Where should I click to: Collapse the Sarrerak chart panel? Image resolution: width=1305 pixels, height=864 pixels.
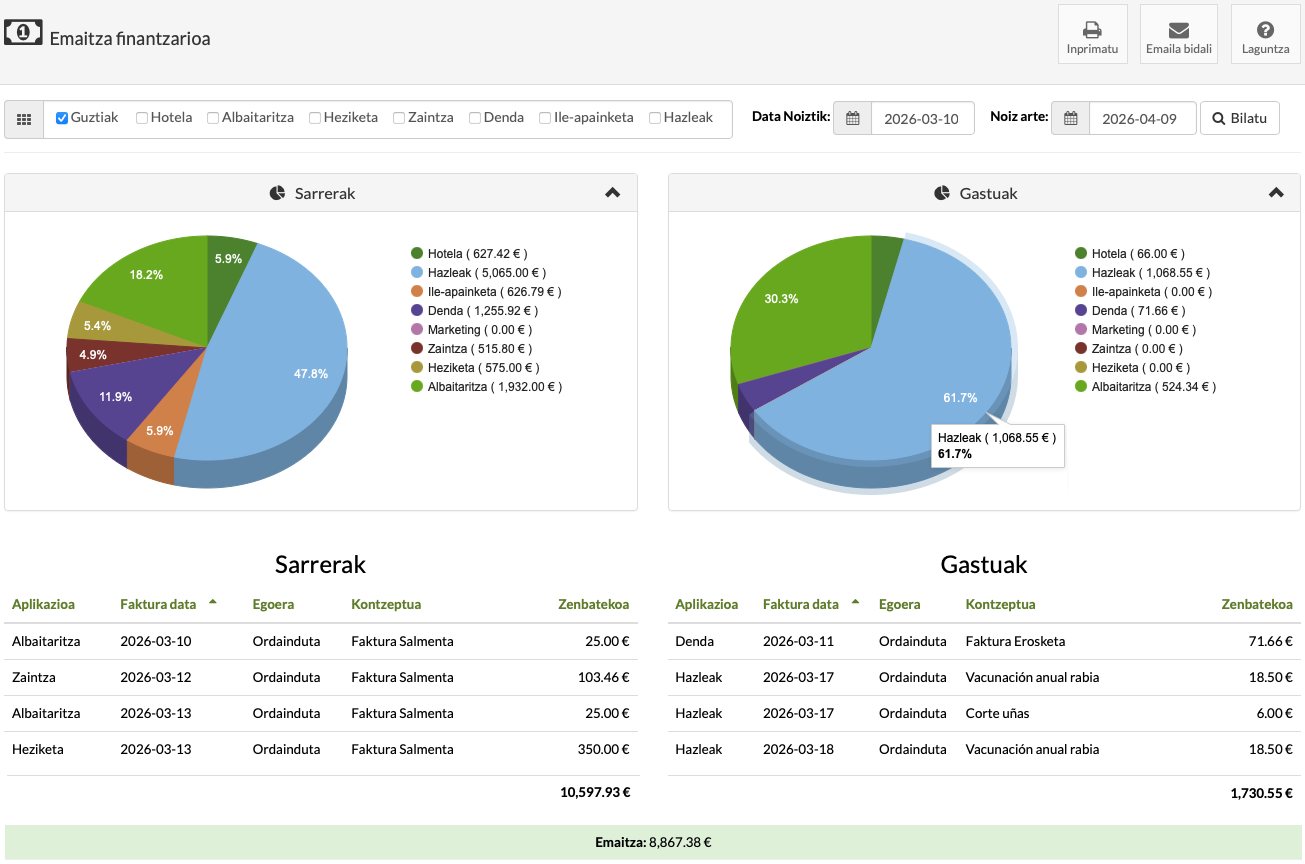coord(613,193)
